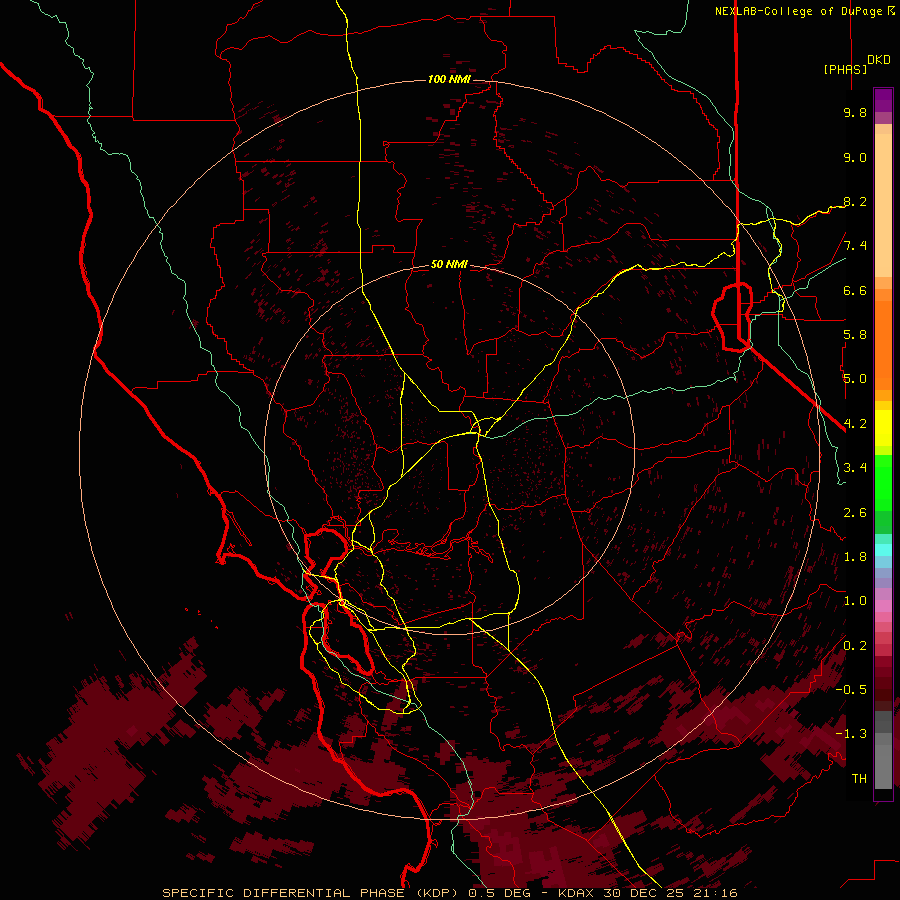Click the 100 NMI range ring label

[x=449, y=79]
